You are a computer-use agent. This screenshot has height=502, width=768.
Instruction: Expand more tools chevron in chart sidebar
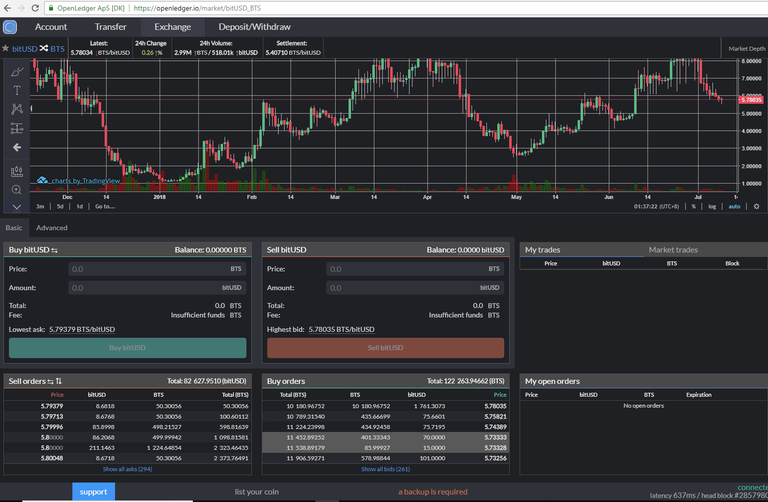click(17, 208)
